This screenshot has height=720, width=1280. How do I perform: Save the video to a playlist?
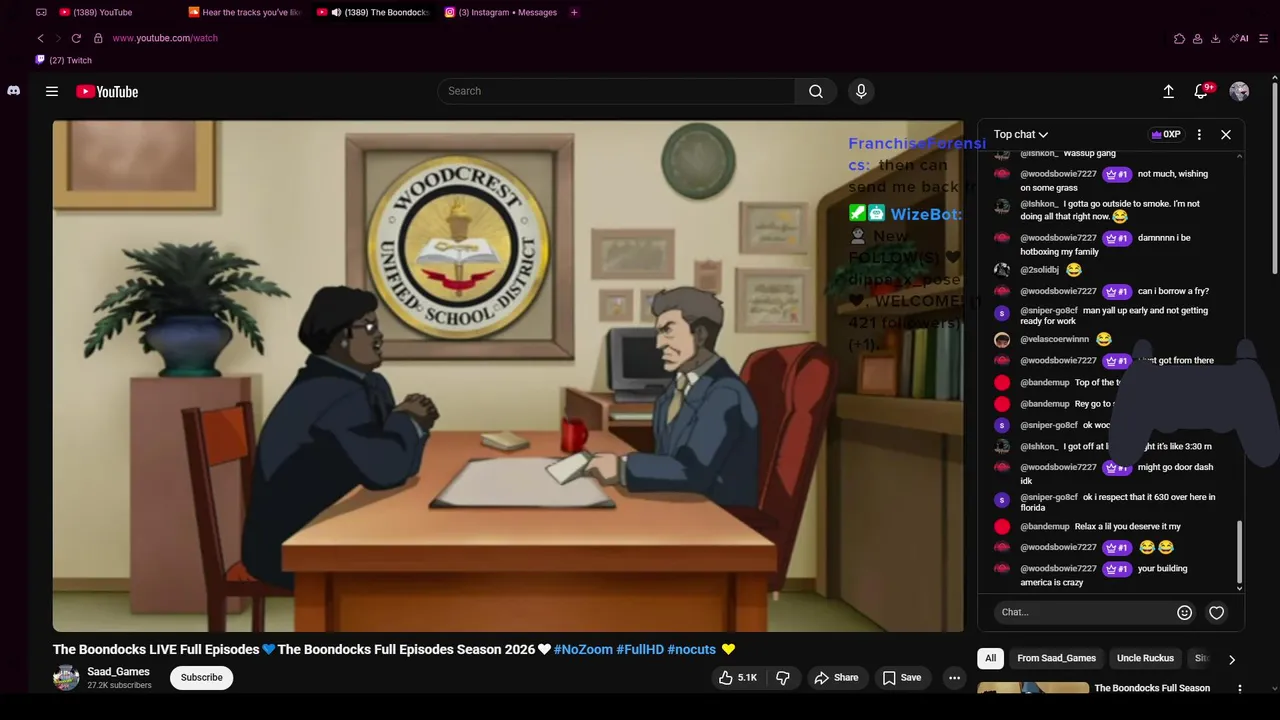[x=901, y=677]
